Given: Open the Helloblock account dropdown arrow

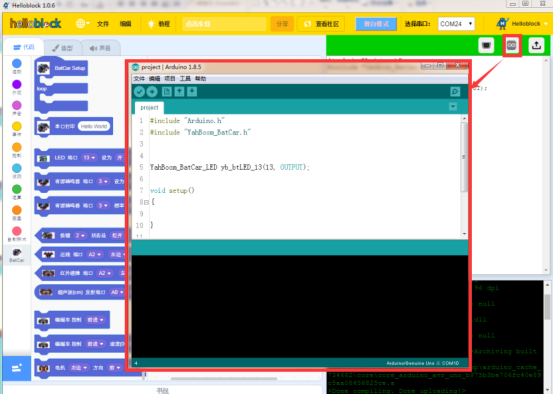Looking at the screenshot, I should click(546, 24).
